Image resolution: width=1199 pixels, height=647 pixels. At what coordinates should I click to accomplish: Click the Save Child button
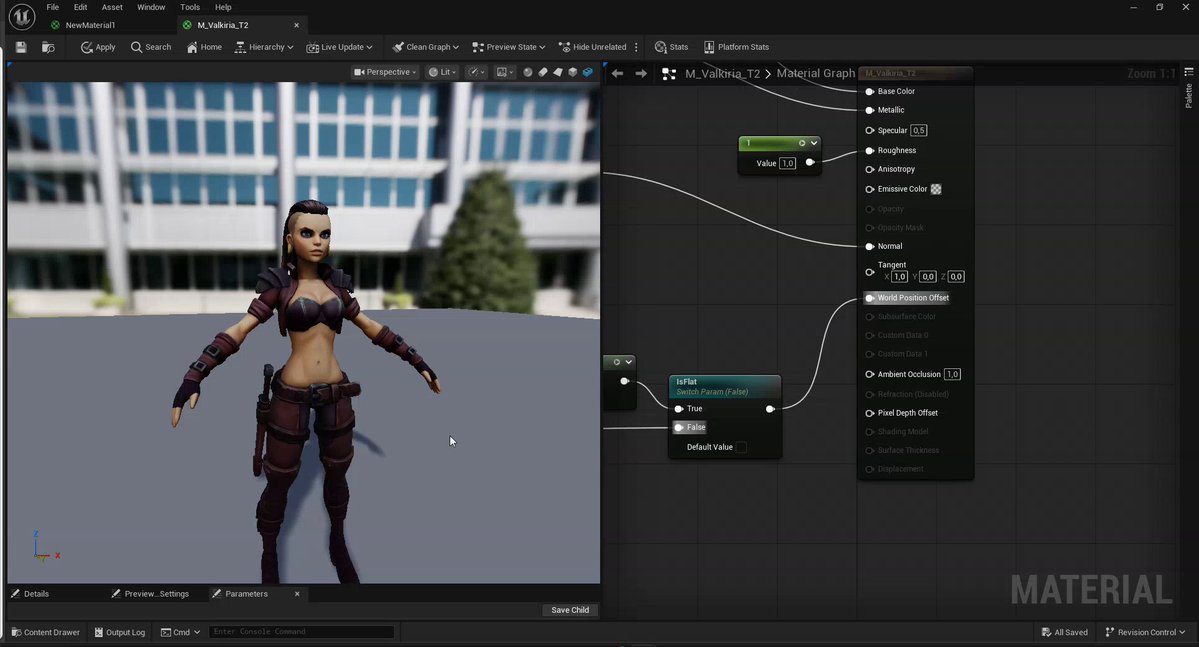click(x=570, y=610)
